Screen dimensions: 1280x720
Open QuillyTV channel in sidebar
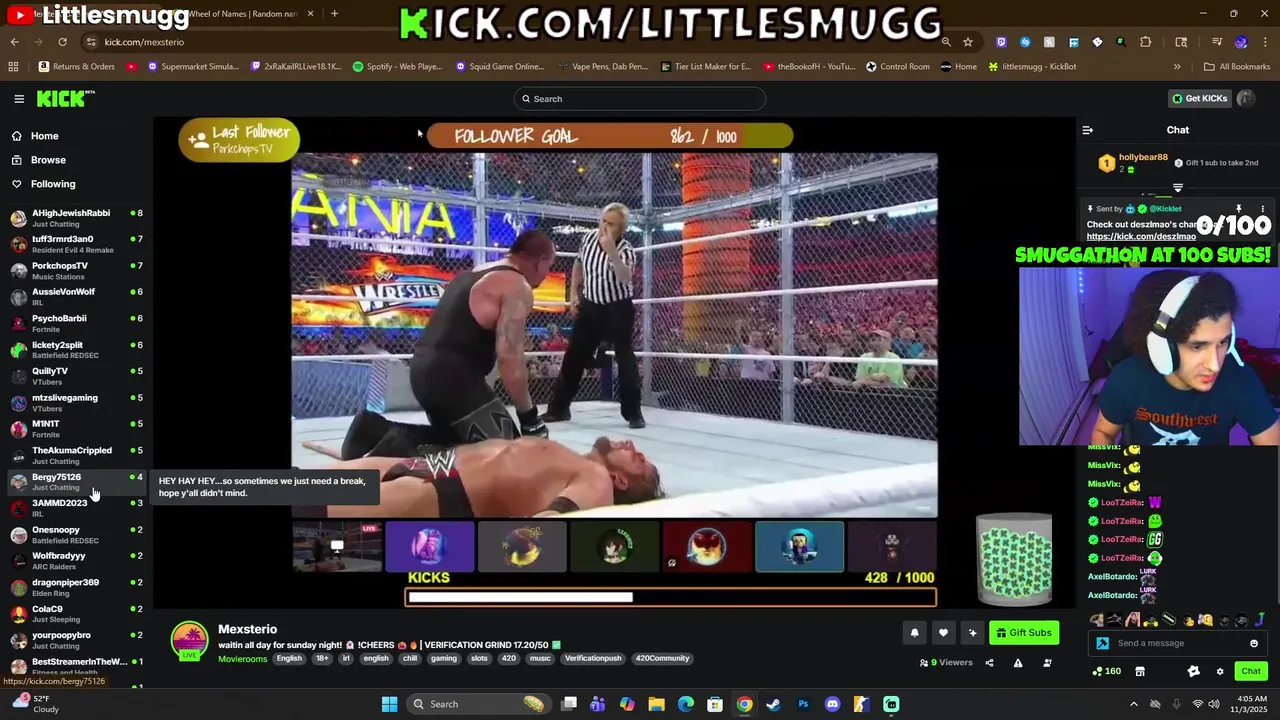pos(76,376)
